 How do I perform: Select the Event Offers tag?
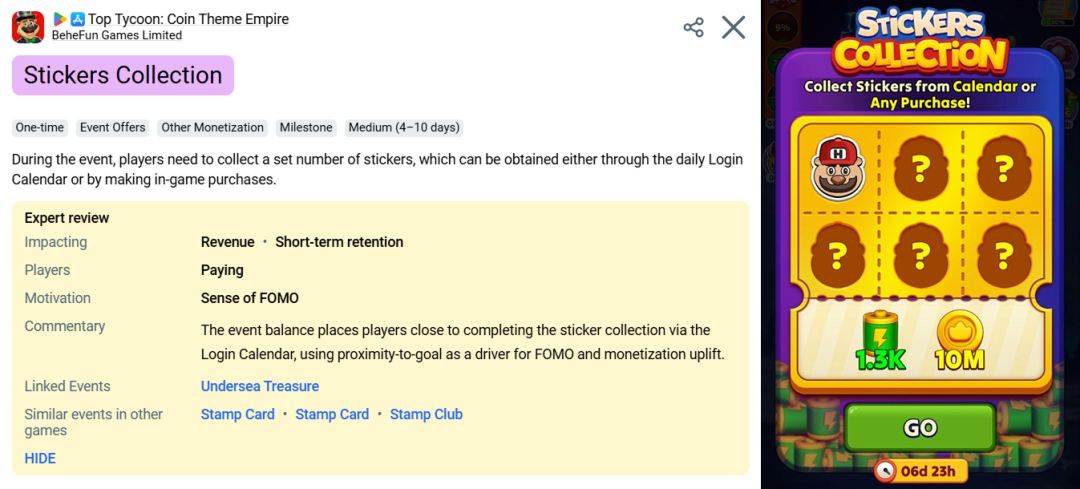[x=113, y=127]
